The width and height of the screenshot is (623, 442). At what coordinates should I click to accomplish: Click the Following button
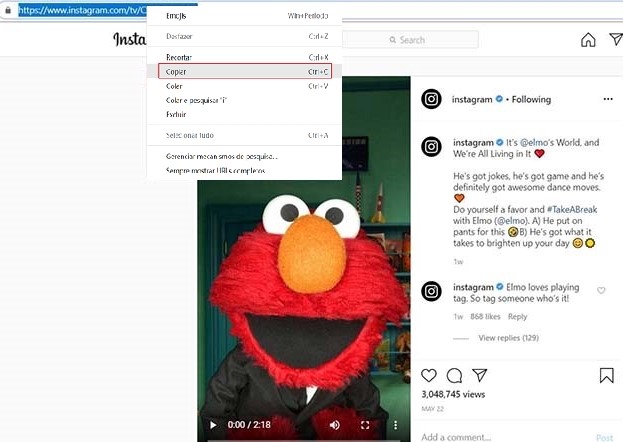click(x=531, y=99)
